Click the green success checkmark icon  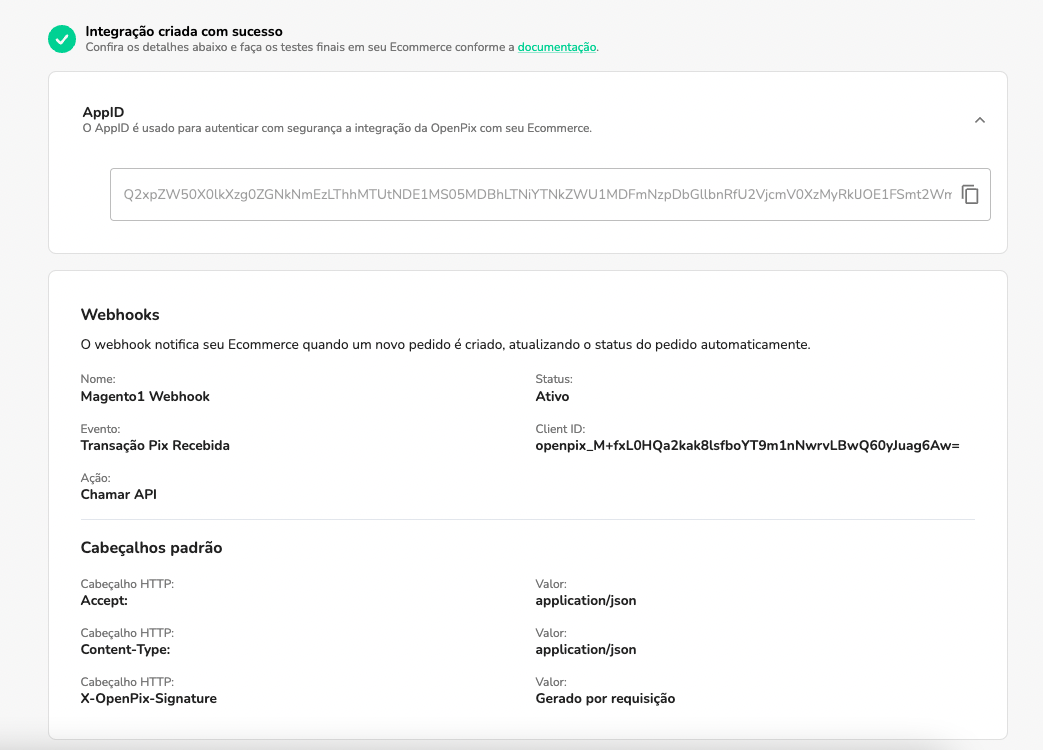[x=62, y=39]
